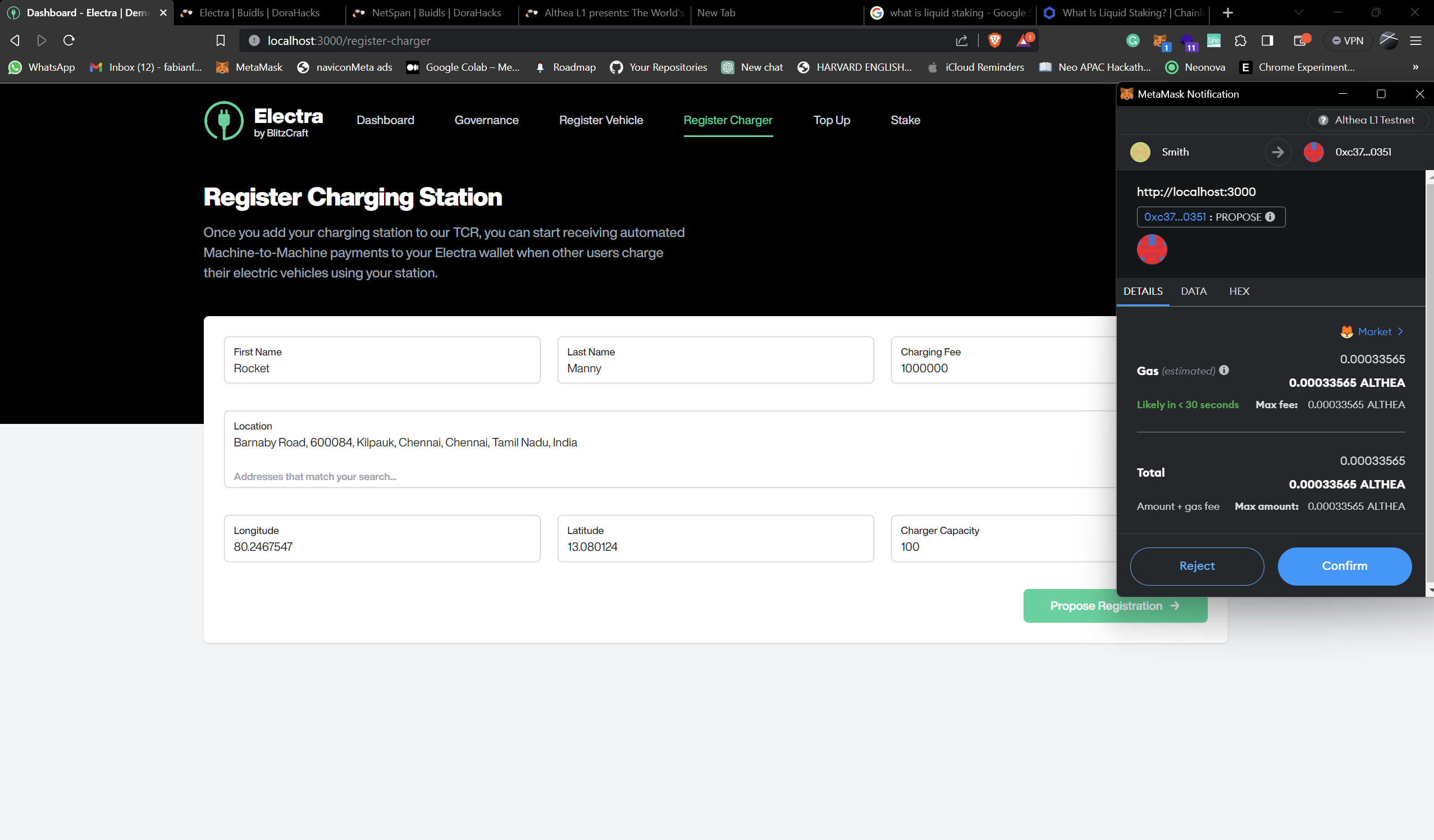This screenshot has height=840, width=1434.
Task: Click the Charging Fee input field
Action: pyautogui.click(x=1004, y=360)
